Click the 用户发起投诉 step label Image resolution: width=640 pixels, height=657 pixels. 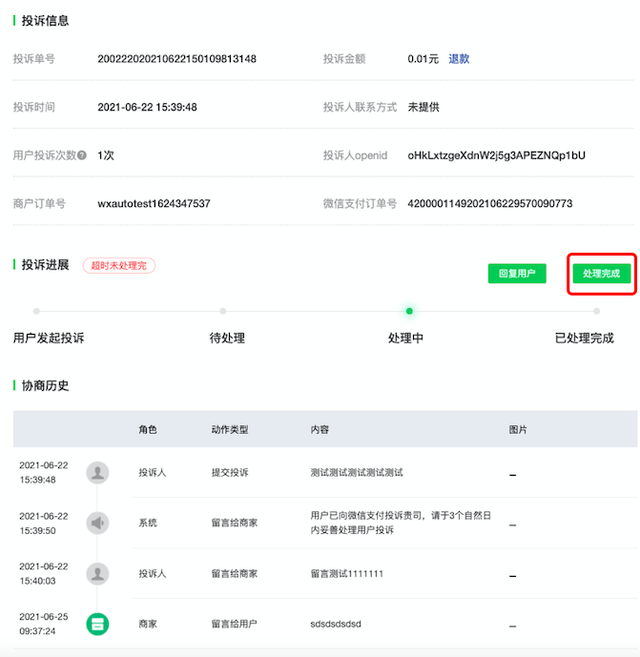click(49, 338)
